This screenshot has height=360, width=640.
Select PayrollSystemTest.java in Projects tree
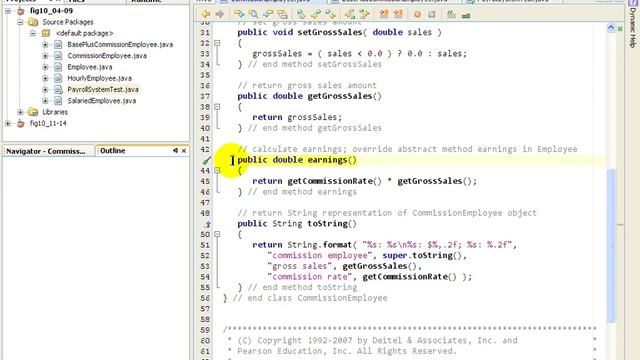tap(103, 89)
